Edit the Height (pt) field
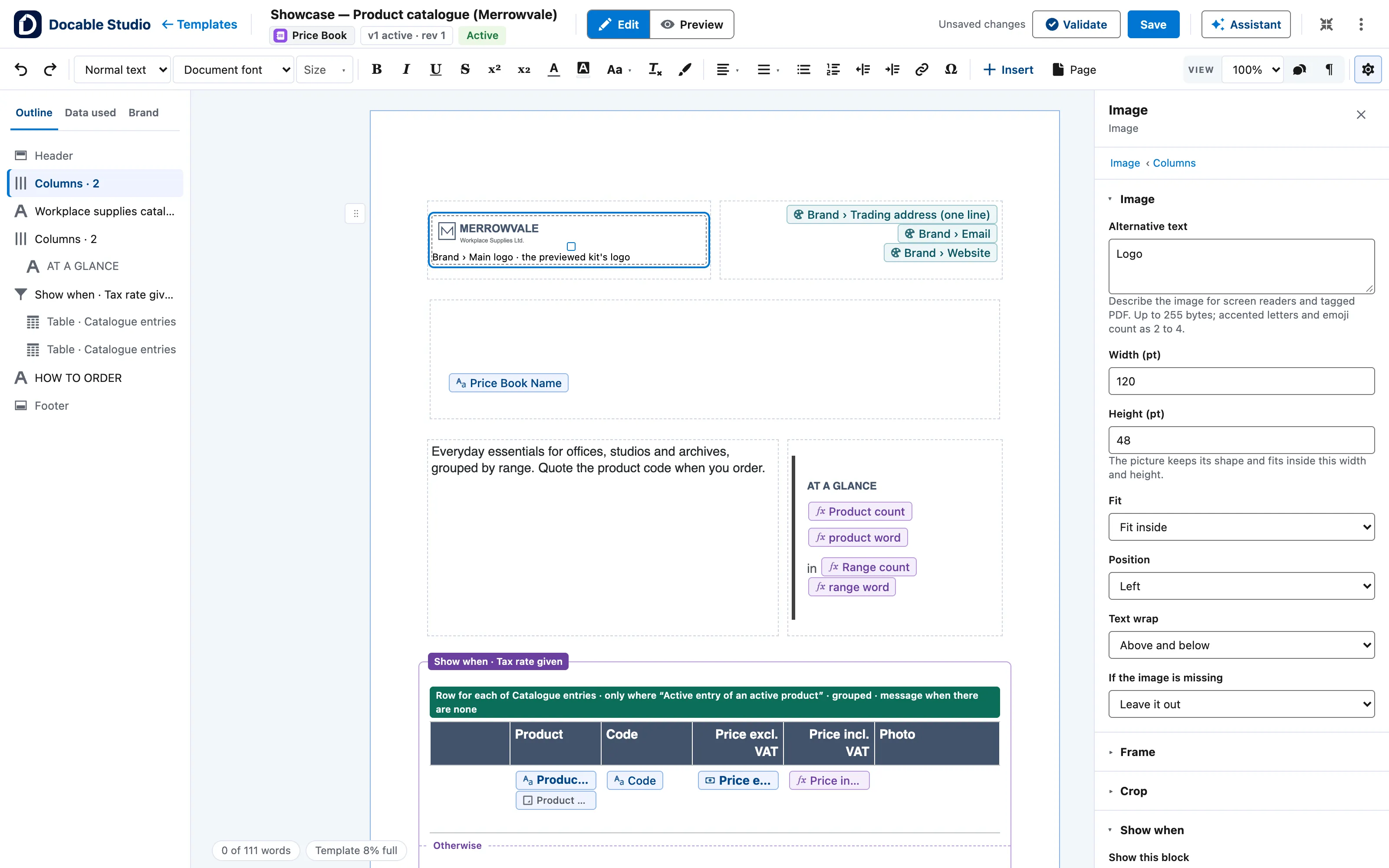1389x868 pixels. (1241, 441)
